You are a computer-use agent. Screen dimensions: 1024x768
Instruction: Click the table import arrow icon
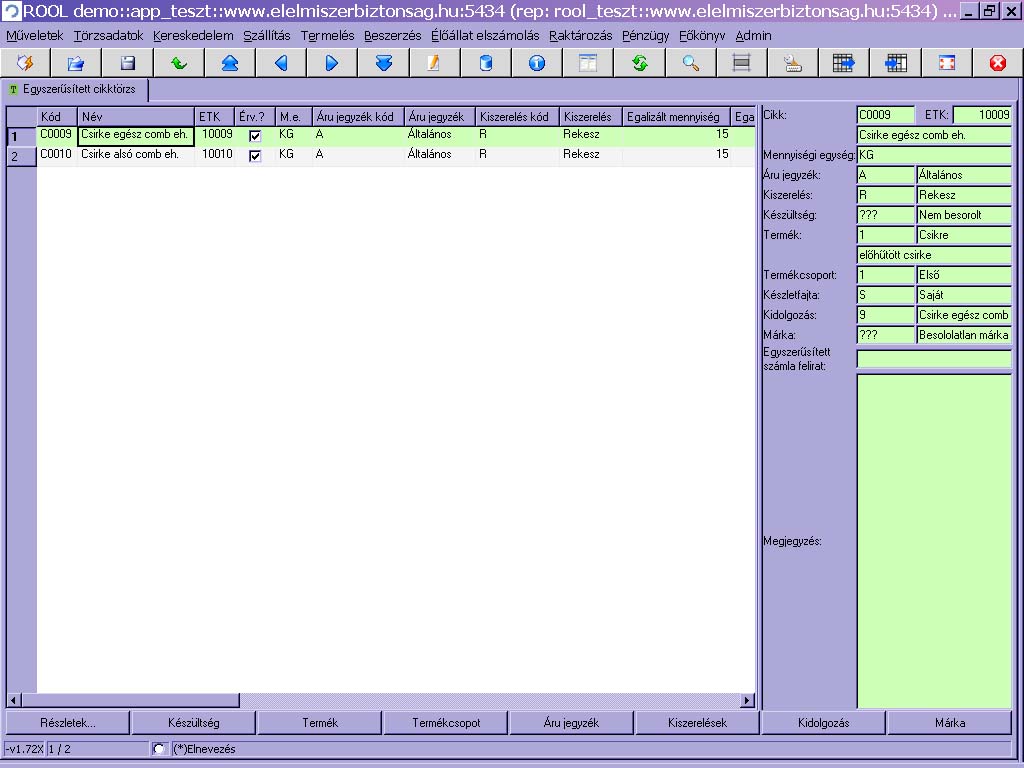click(x=895, y=63)
